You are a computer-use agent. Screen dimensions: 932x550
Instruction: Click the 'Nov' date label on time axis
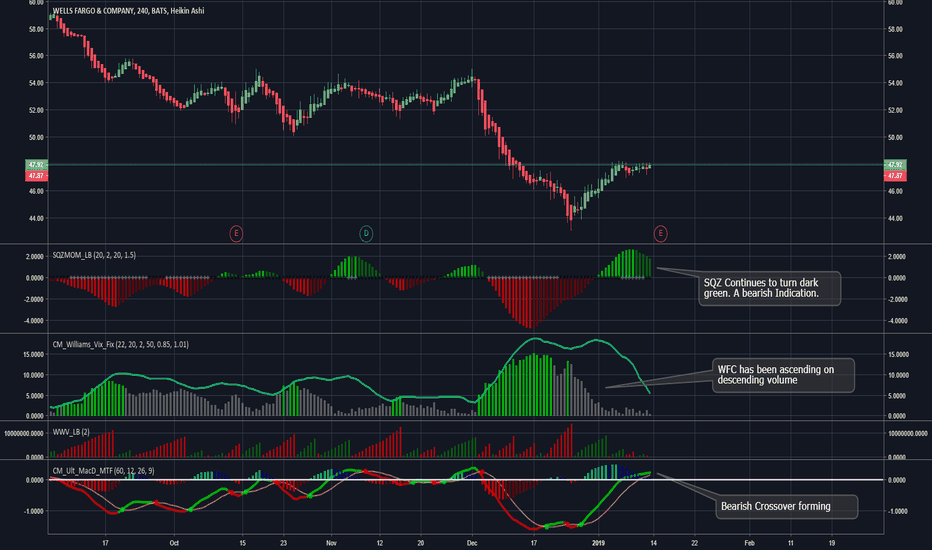click(331, 543)
